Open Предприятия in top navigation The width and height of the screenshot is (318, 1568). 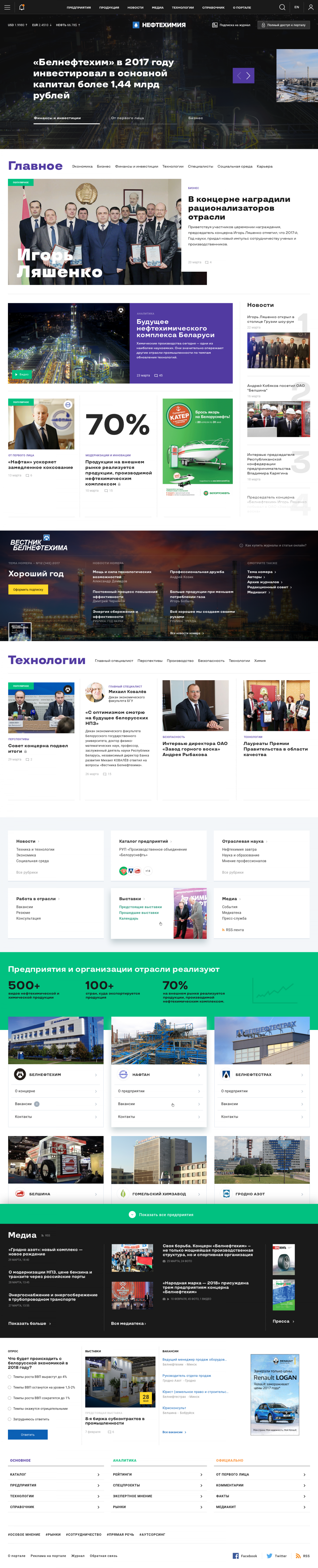point(78,7)
